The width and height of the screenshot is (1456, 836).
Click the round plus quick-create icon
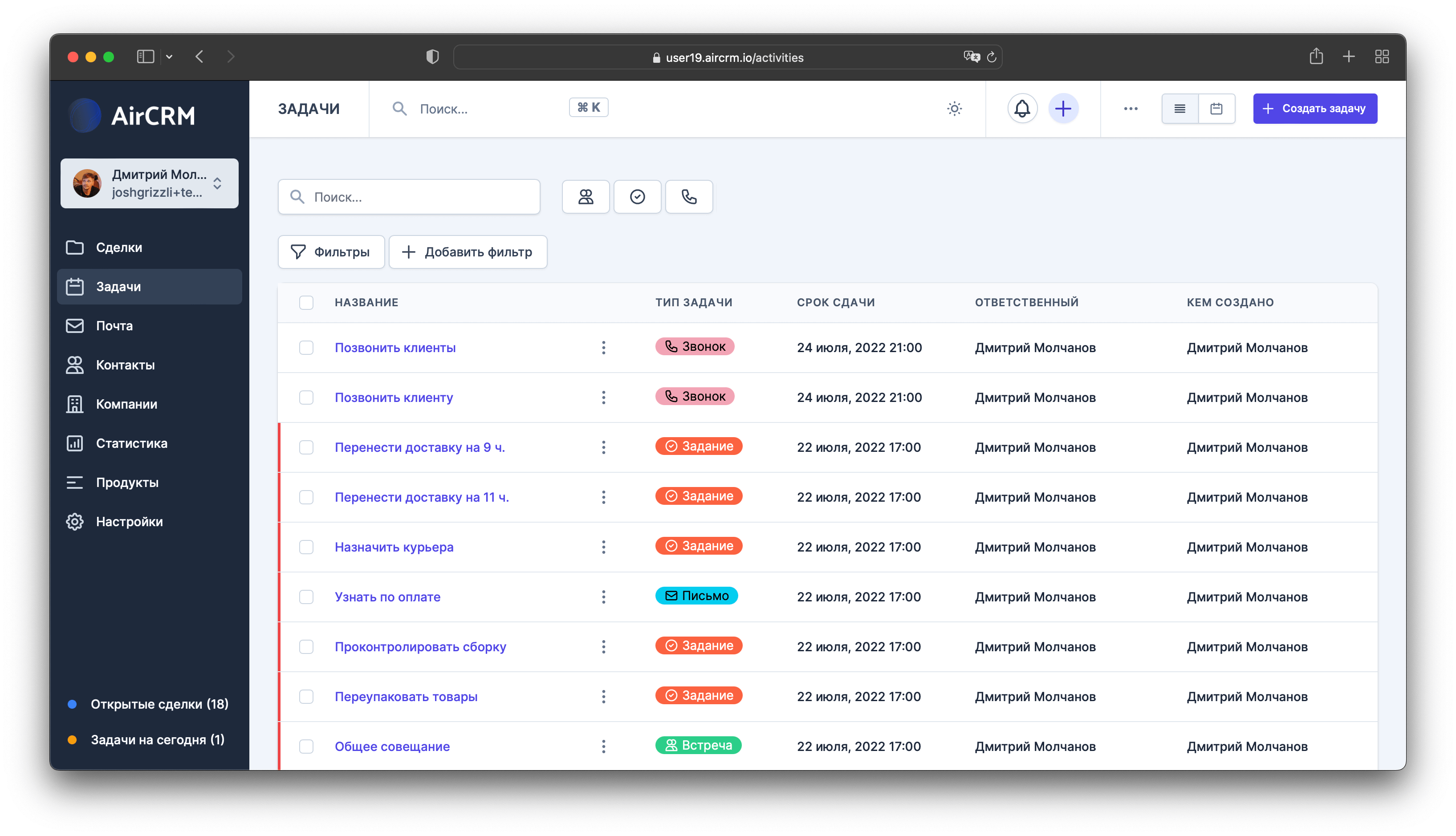pos(1063,108)
